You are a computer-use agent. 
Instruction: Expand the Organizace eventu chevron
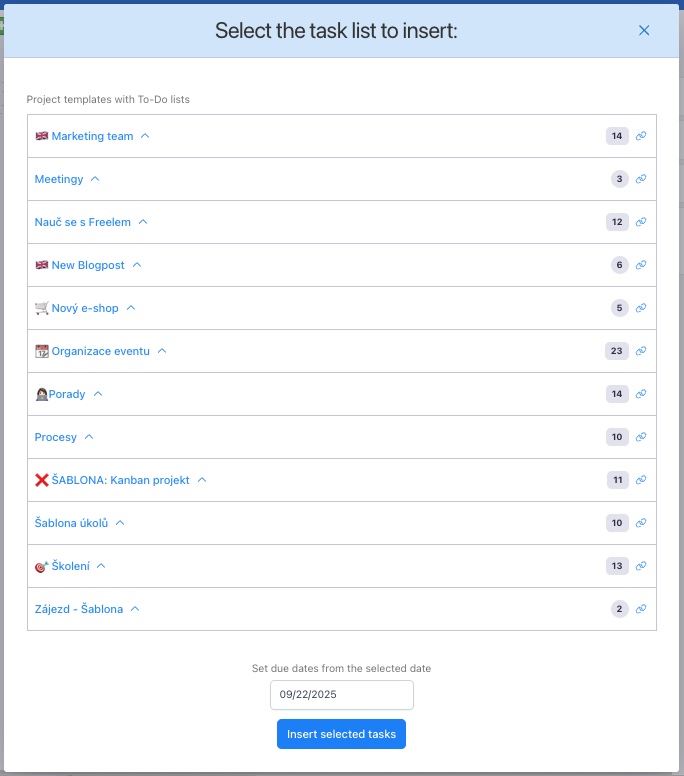(162, 351)
